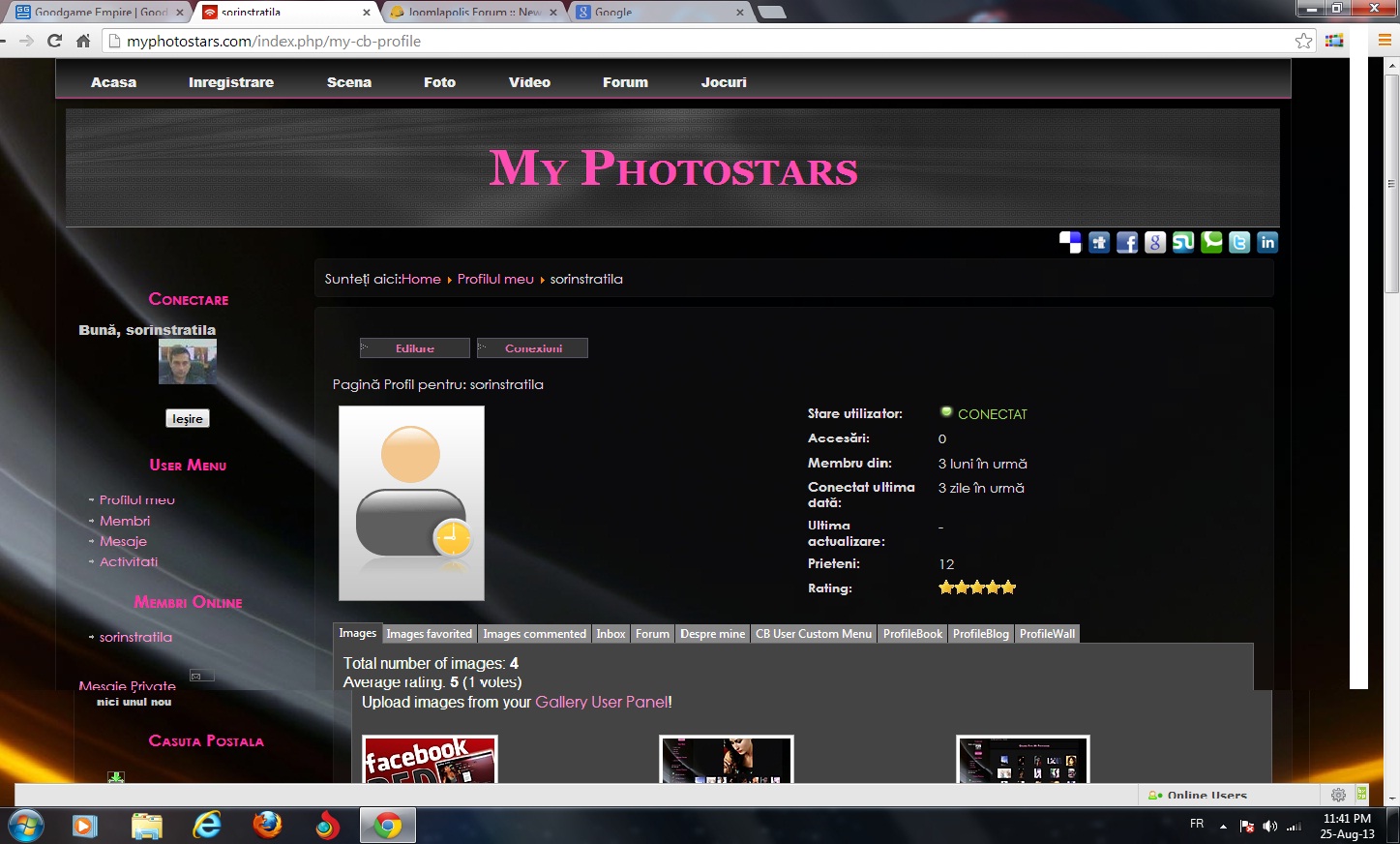Share page on Digg icon
1400x844 pixels.
point(1099,243)
